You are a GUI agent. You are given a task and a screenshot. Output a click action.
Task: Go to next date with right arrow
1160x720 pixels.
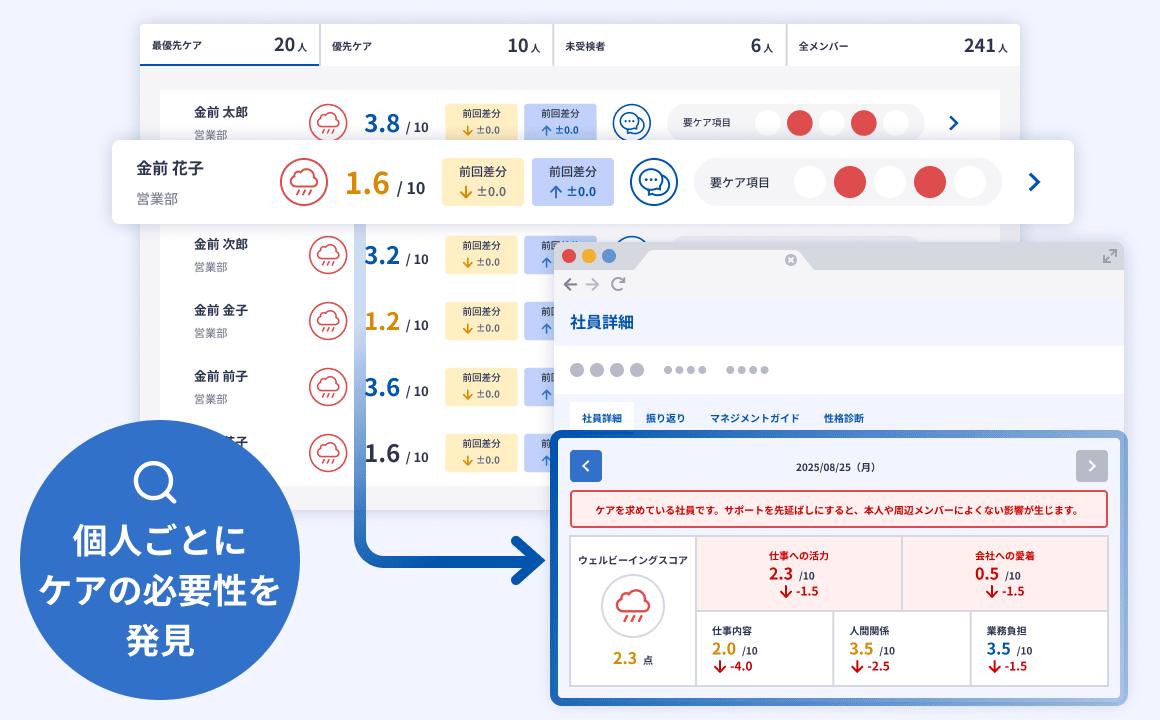point(1091,466)
